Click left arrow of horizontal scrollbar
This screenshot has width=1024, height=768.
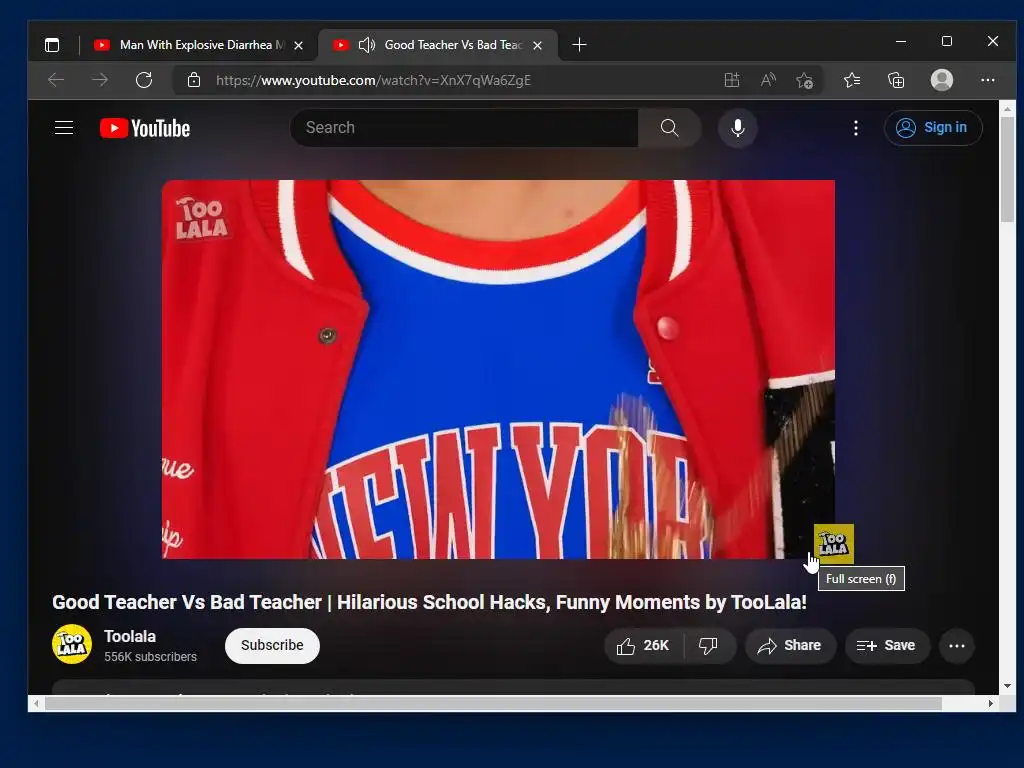pyautogui.click(x=36, y=703)
